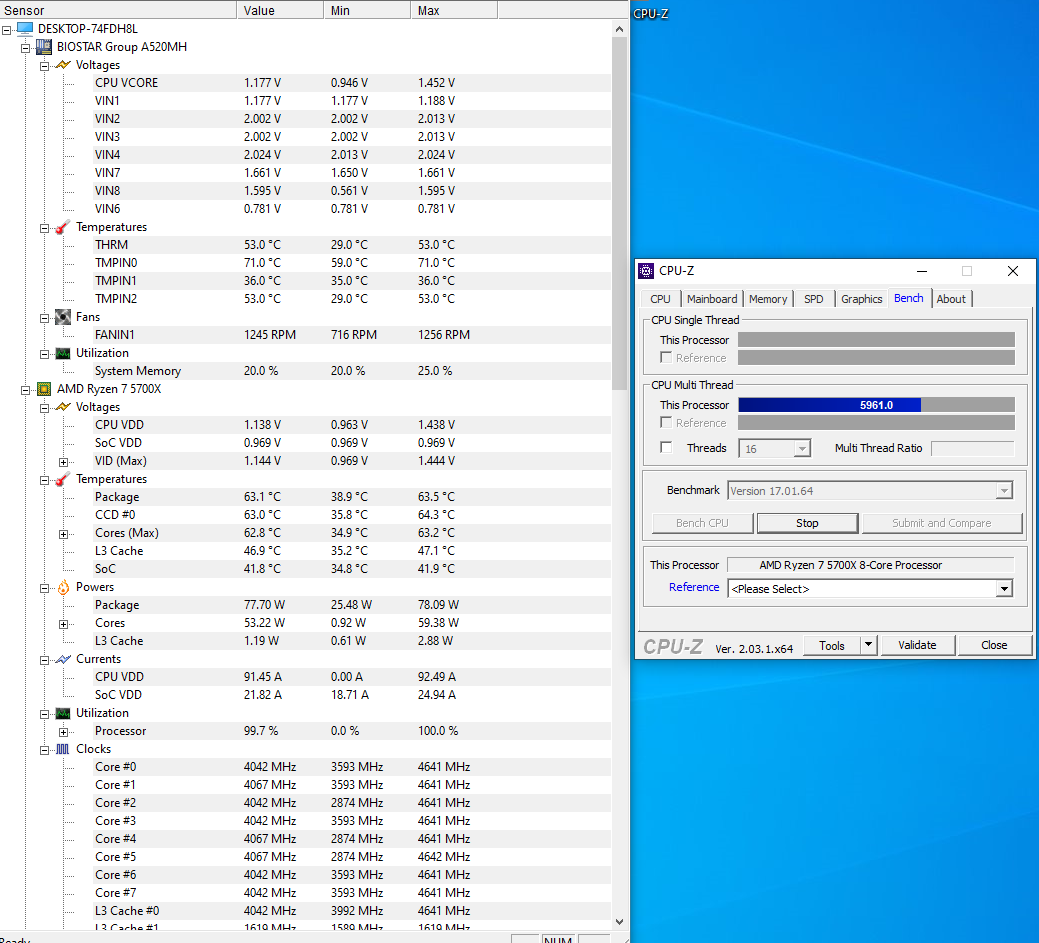The height and width of the screenshot is (943, 1039).
Task: Collapse the BIOSTAR Group A520MH node
Action: [x=25, y=48]
